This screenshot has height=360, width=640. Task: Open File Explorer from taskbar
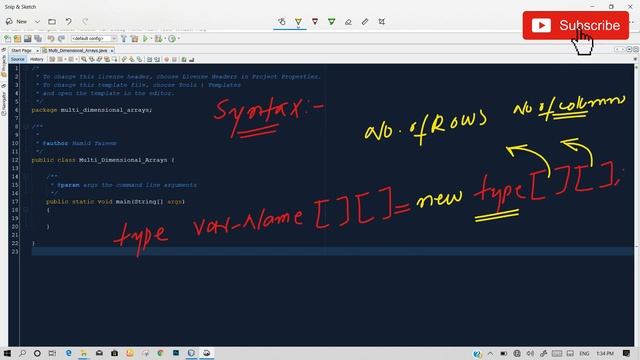tap(84, 353)
